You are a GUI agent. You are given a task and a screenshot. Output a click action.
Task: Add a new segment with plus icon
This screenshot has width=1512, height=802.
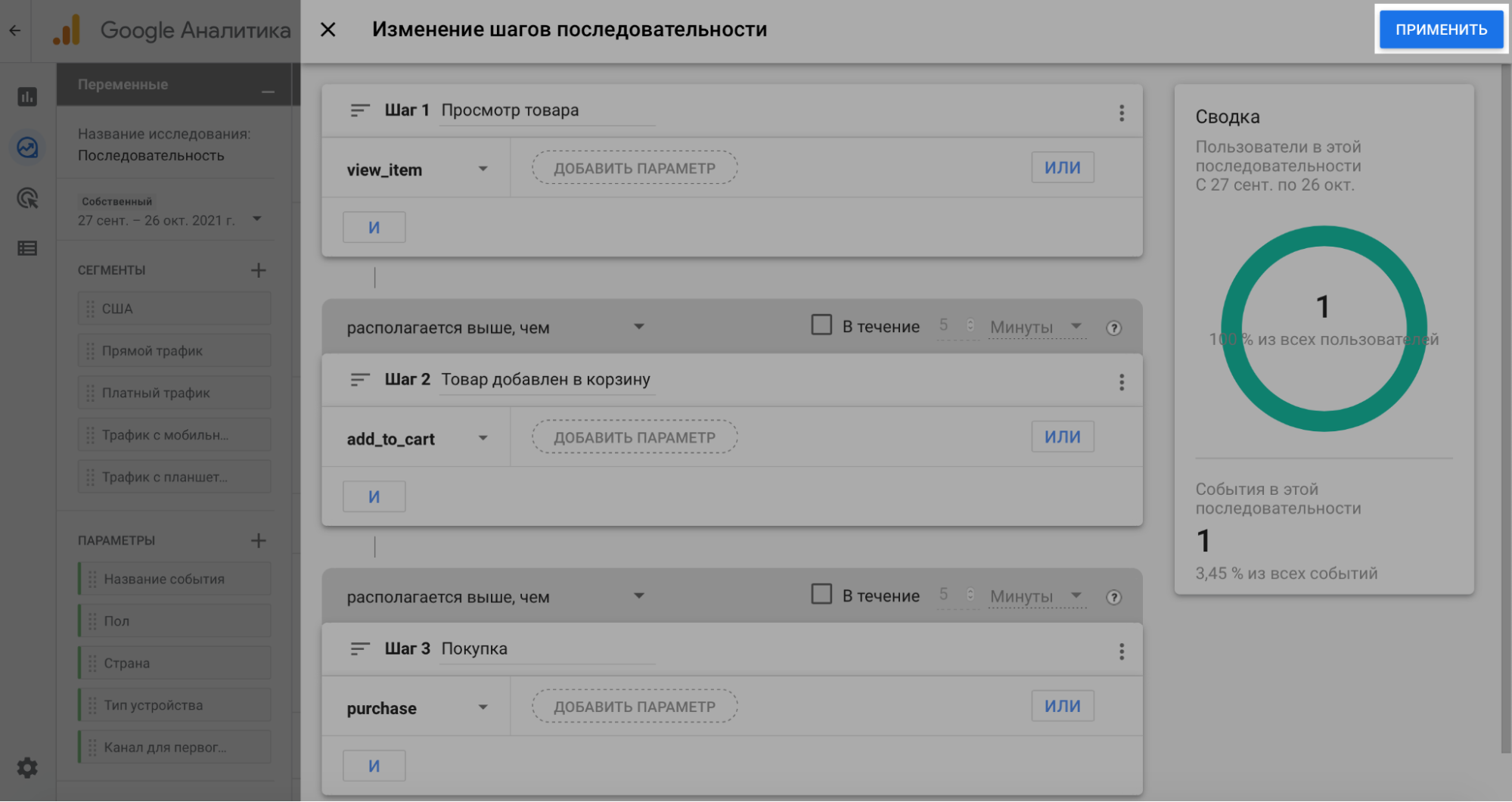coord(259,270)
